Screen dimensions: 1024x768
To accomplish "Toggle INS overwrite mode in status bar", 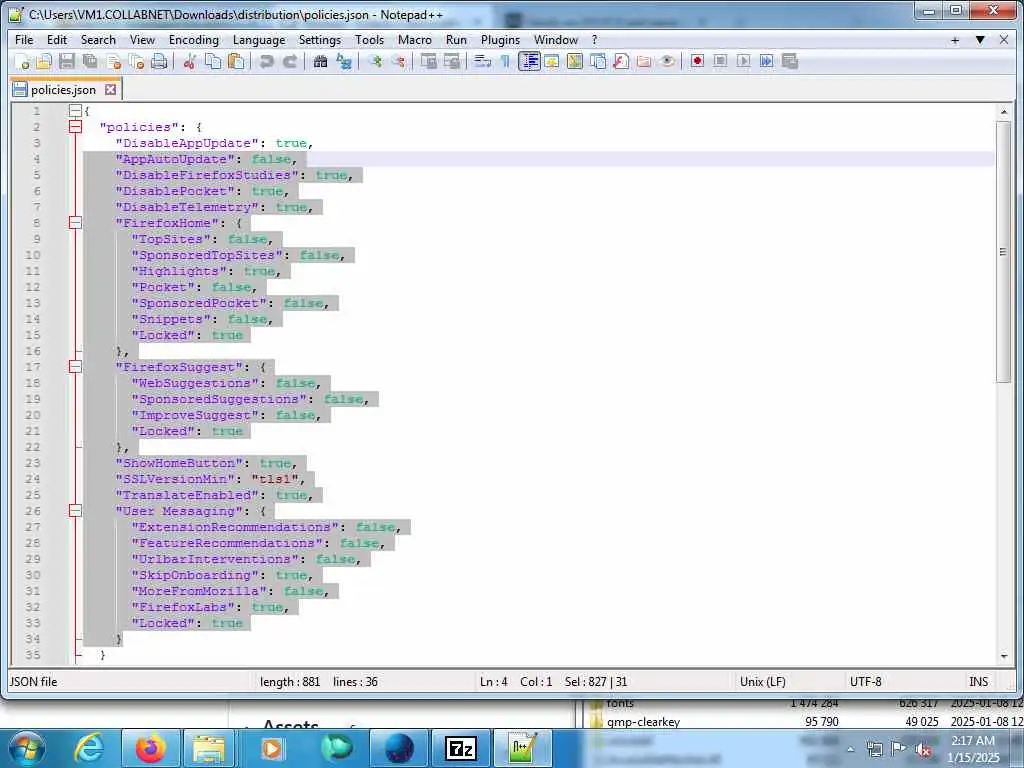I will coord(978,682).
